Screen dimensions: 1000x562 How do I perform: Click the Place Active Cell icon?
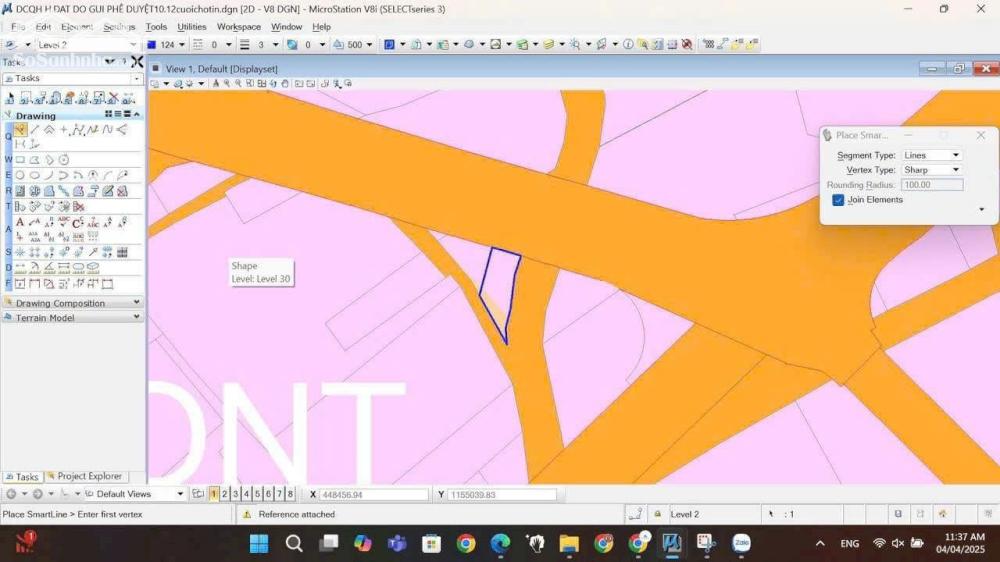click(x=20, y=253)
